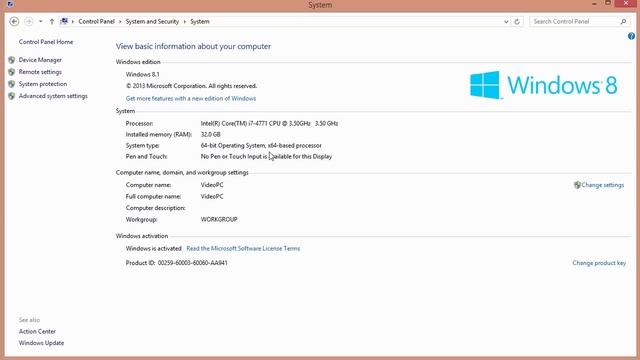This screenshot has width=640, height=360.
Task: Expand chevron before Control Panel breadcrumb
Action: (x=73, y=21)
